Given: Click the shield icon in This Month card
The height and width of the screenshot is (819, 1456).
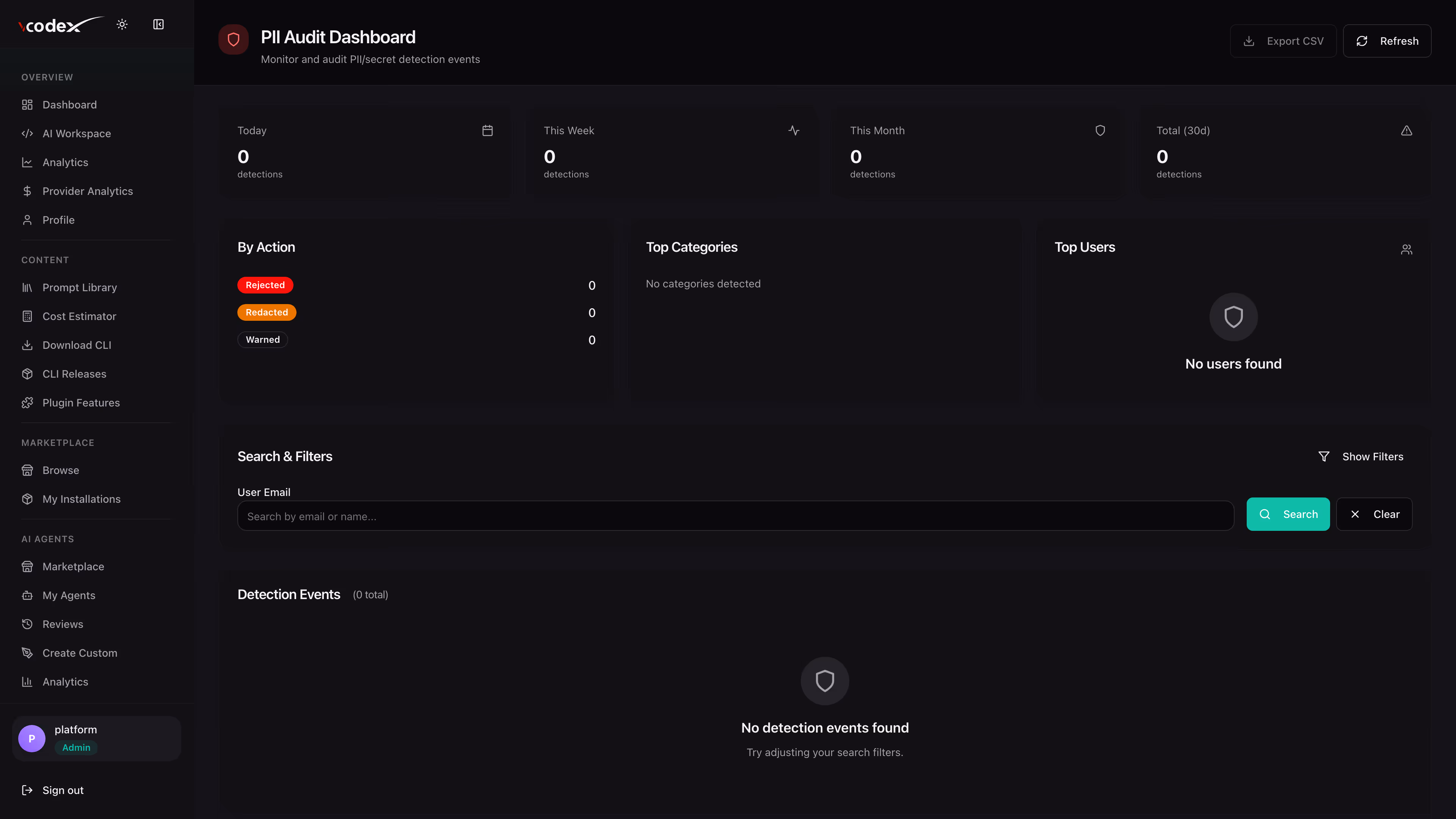Looking at the screenshot, I should [x=1100, y=130].
